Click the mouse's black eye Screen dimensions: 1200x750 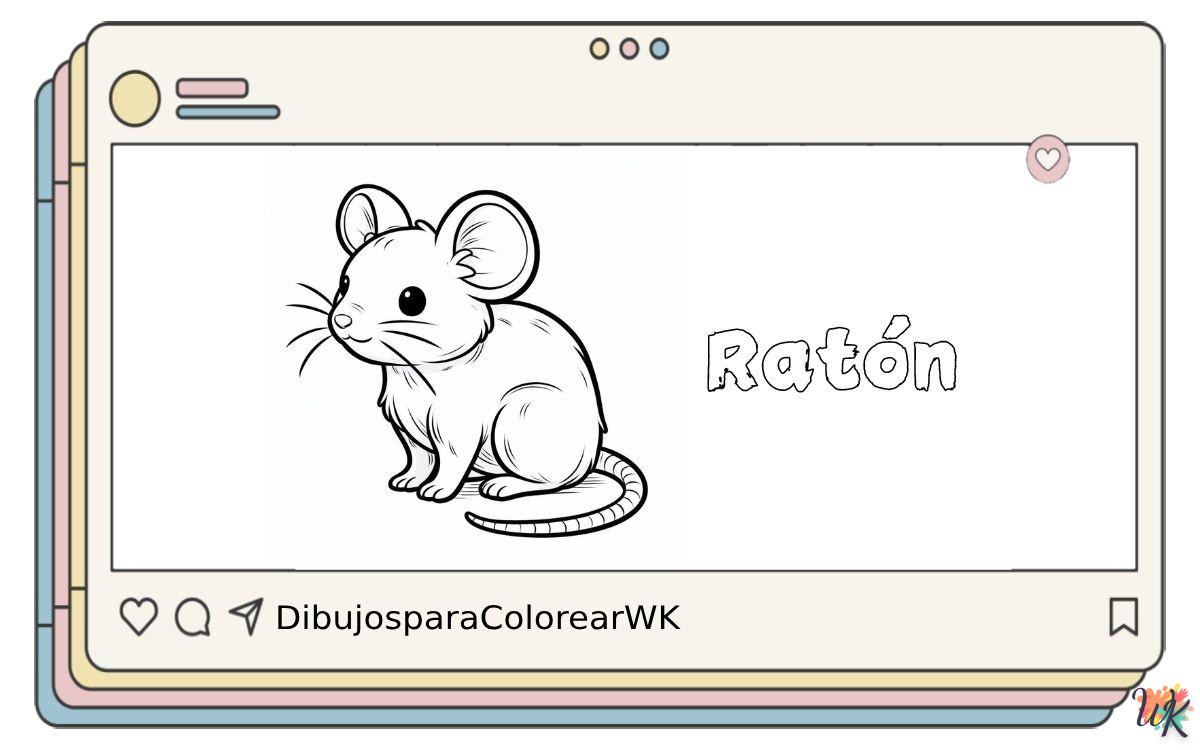[x=412, y=300]
